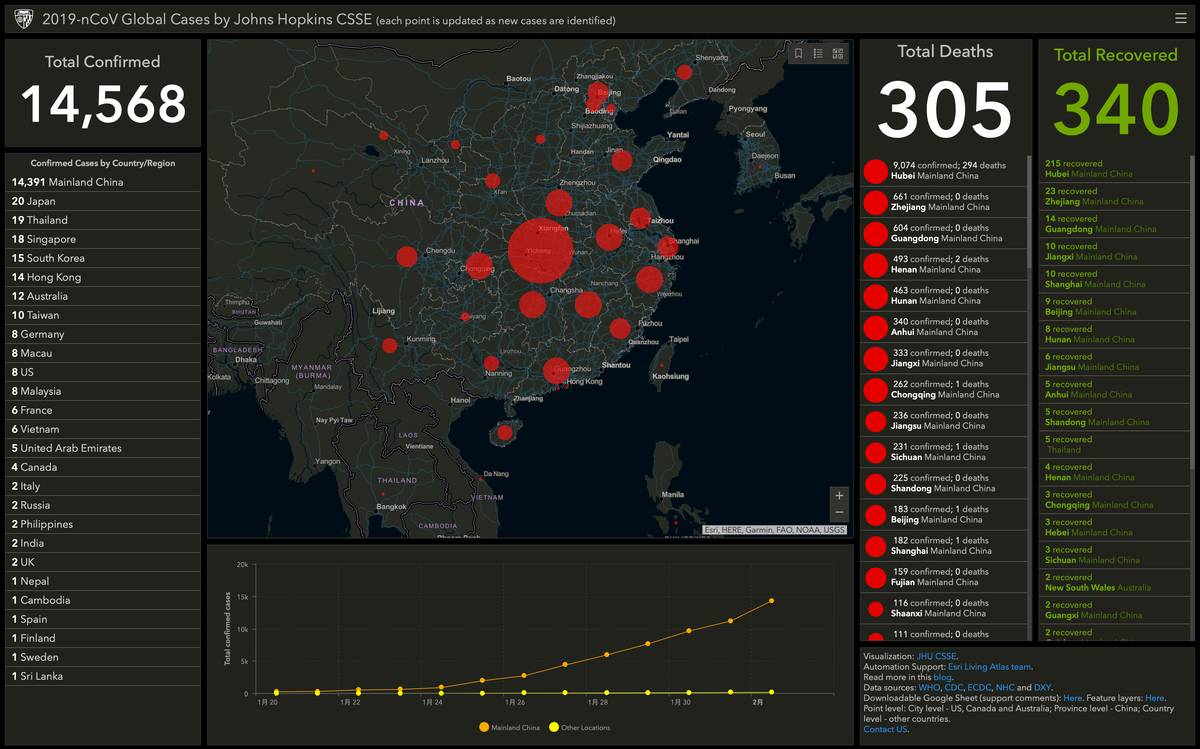Open the map bookmarks panel
1200x749 pixels.
[x=798, y=54]
